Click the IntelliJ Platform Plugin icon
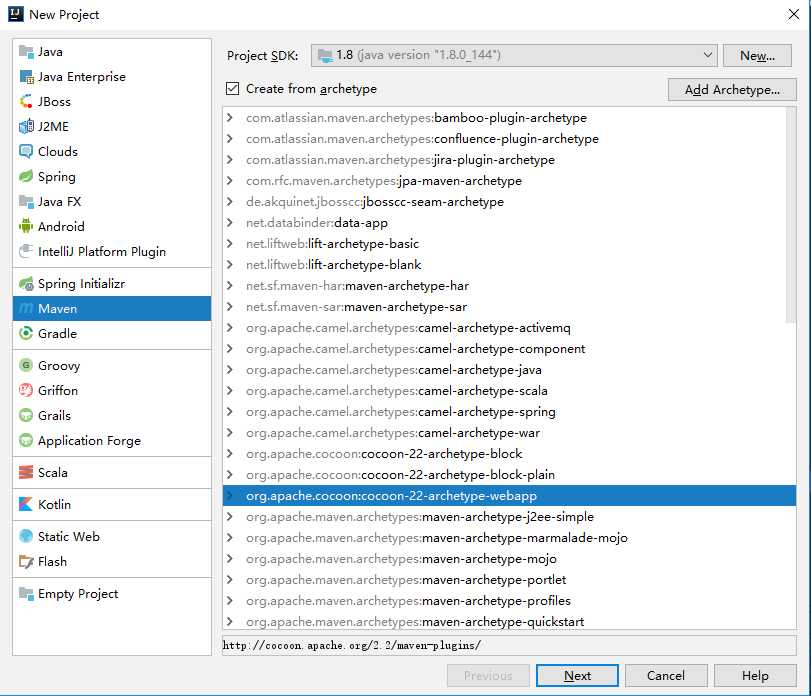Screen dimensions: 811x696 [26, 251]
